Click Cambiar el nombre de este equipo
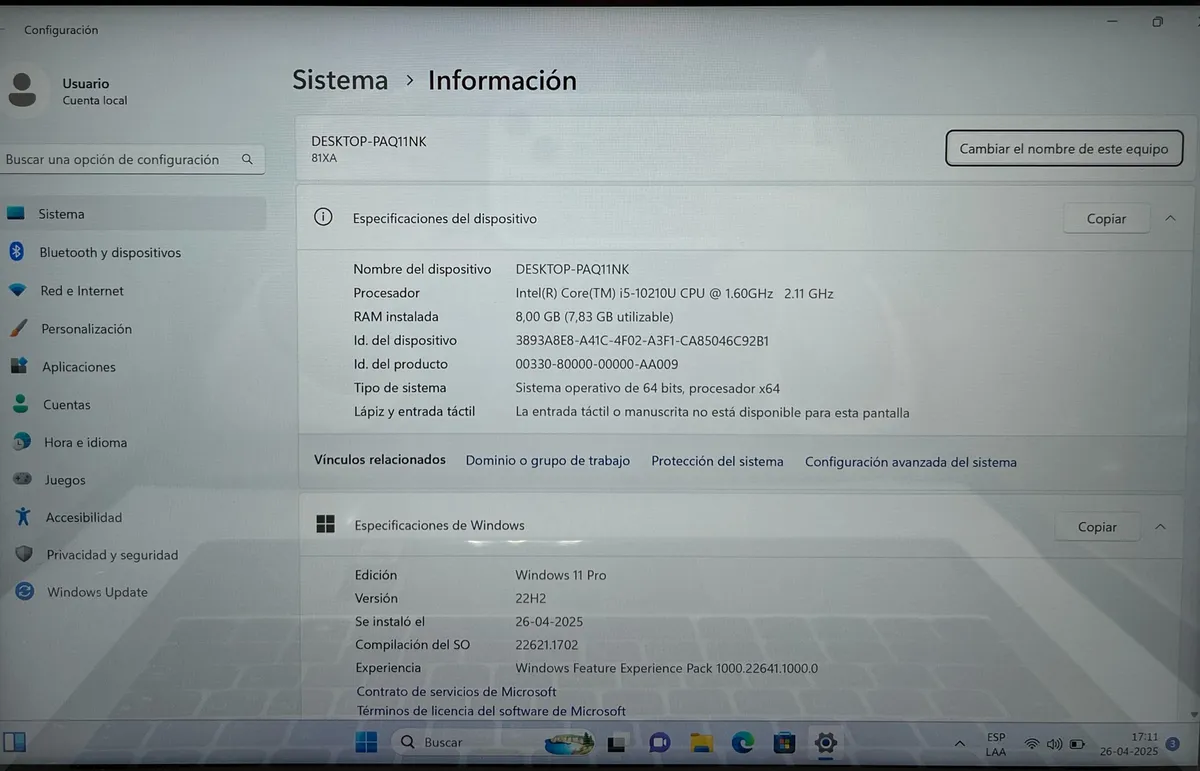Screen dimensions: 1200x771 click(x=1064, y=149)
